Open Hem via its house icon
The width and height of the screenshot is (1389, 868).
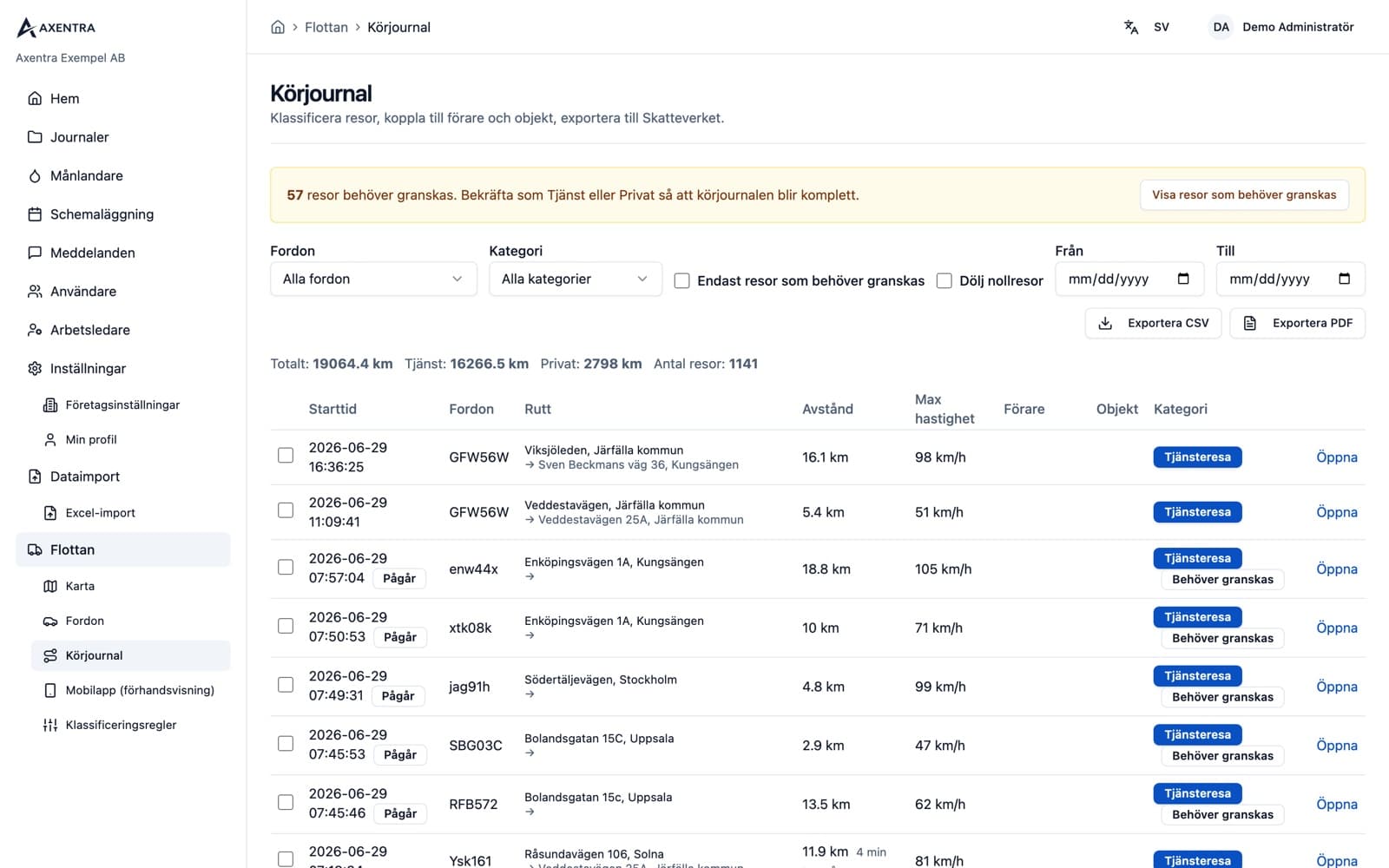point(35,98)
